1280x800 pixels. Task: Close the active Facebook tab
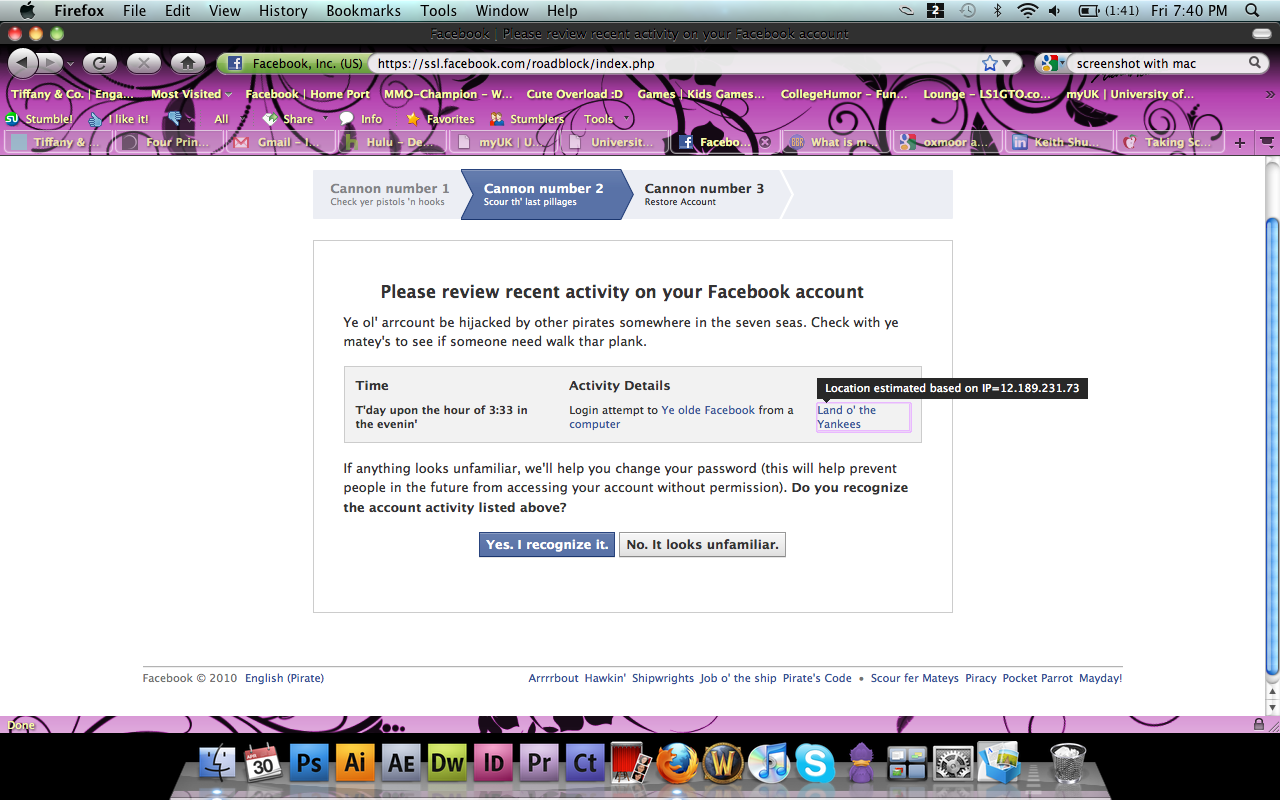pos(765,142)
